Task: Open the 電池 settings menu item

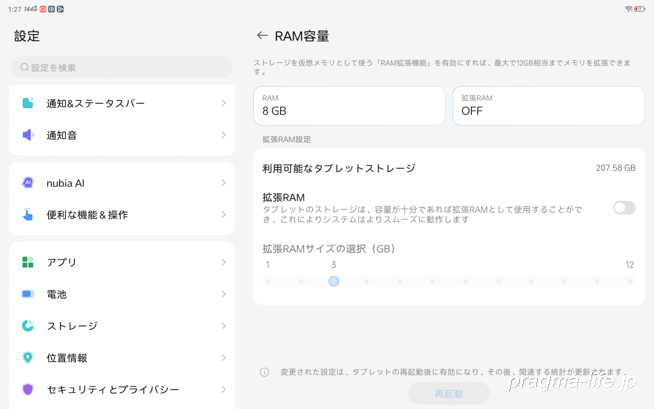Action: 122,294
